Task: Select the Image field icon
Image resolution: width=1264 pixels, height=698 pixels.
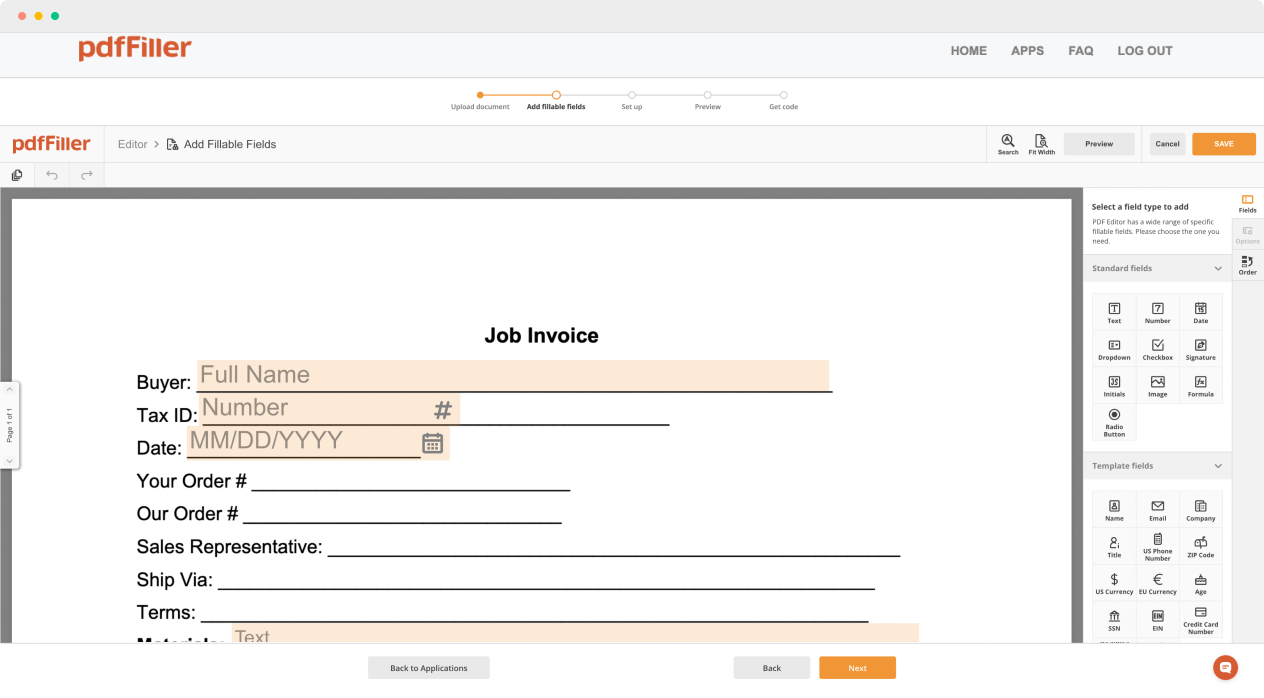Action: click(1157, 386)
